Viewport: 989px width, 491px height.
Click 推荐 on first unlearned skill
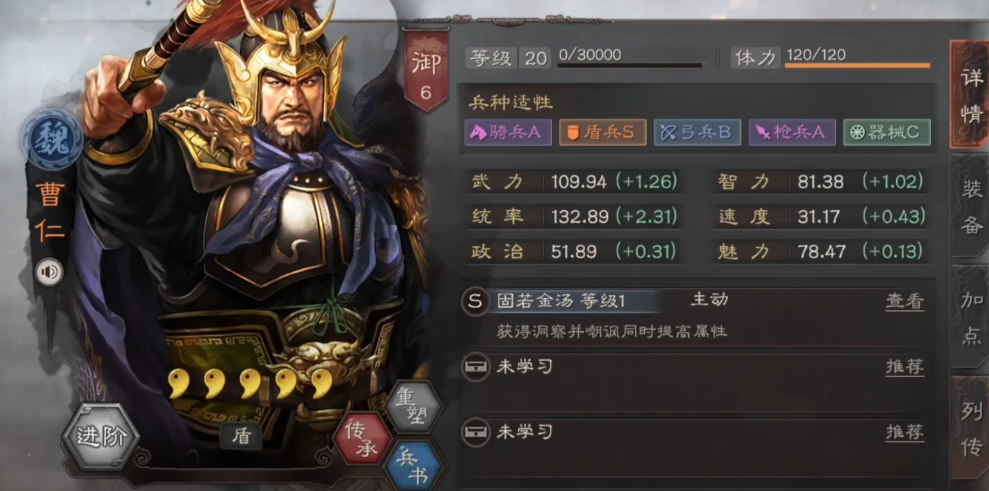(904, 367)
